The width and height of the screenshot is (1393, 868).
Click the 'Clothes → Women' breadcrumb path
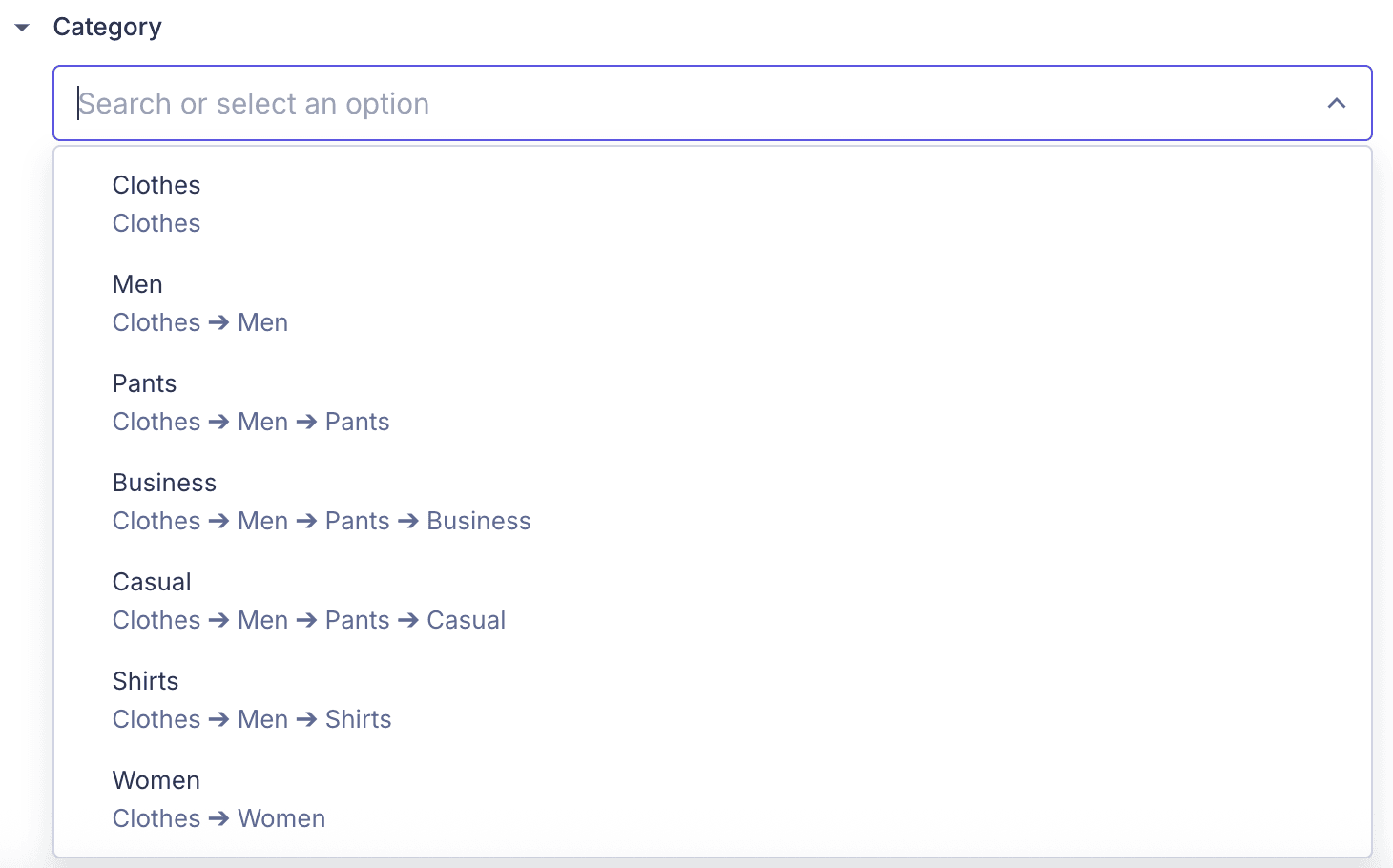pyautogui.click(x=218, y=818)
